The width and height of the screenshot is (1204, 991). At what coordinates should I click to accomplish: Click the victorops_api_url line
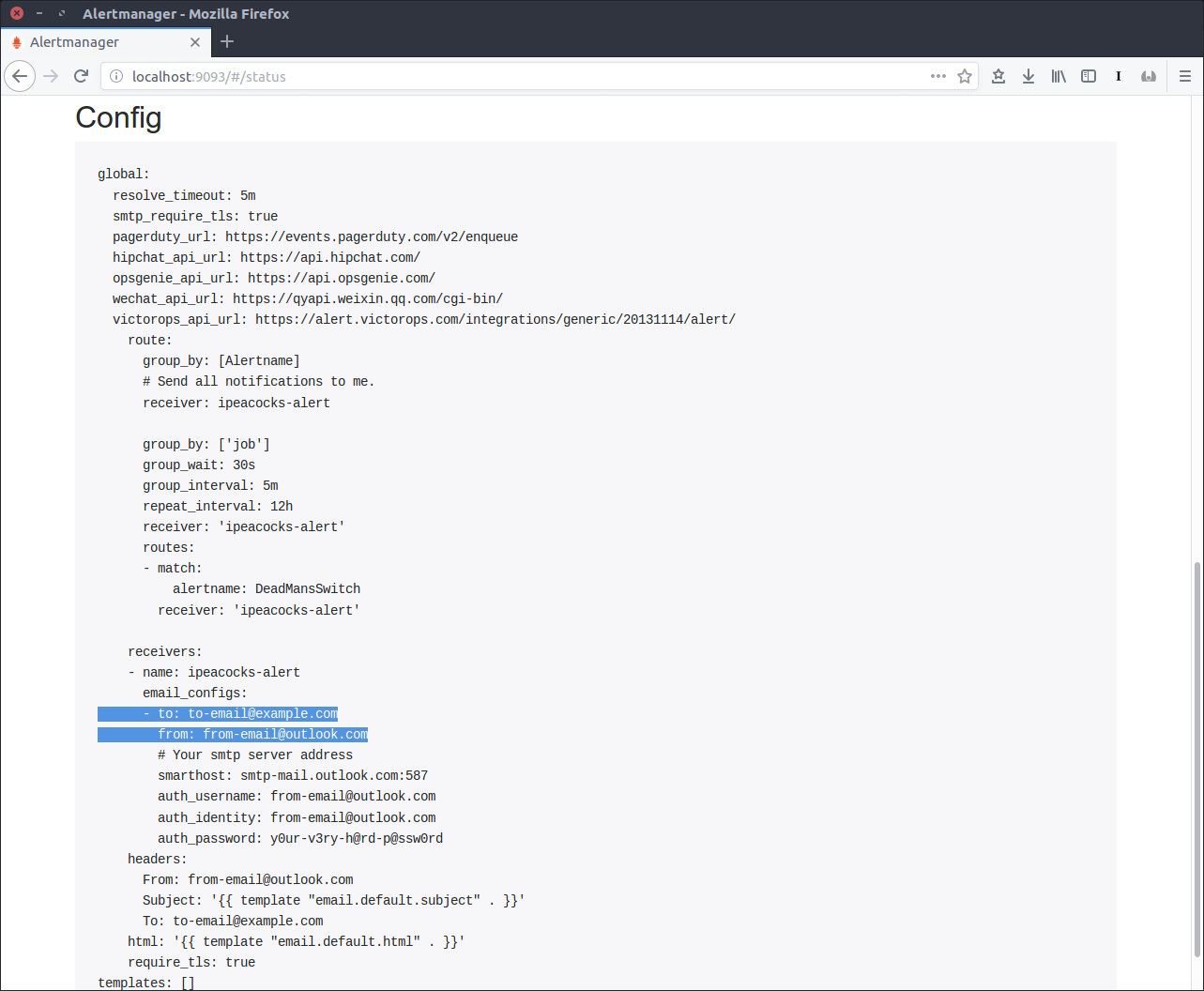[424, 319]
